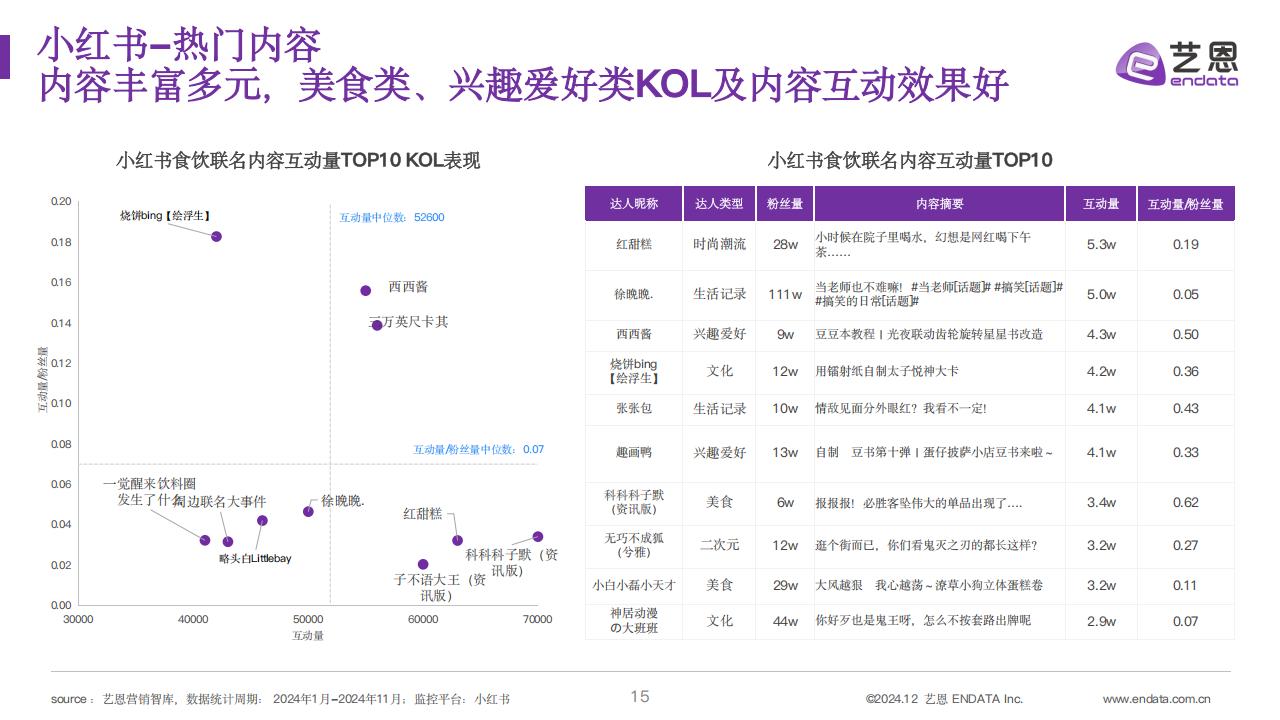Click the 达人昵称 column header
Viewport: 1280px width, 720px height.
[x=634, y=203]
